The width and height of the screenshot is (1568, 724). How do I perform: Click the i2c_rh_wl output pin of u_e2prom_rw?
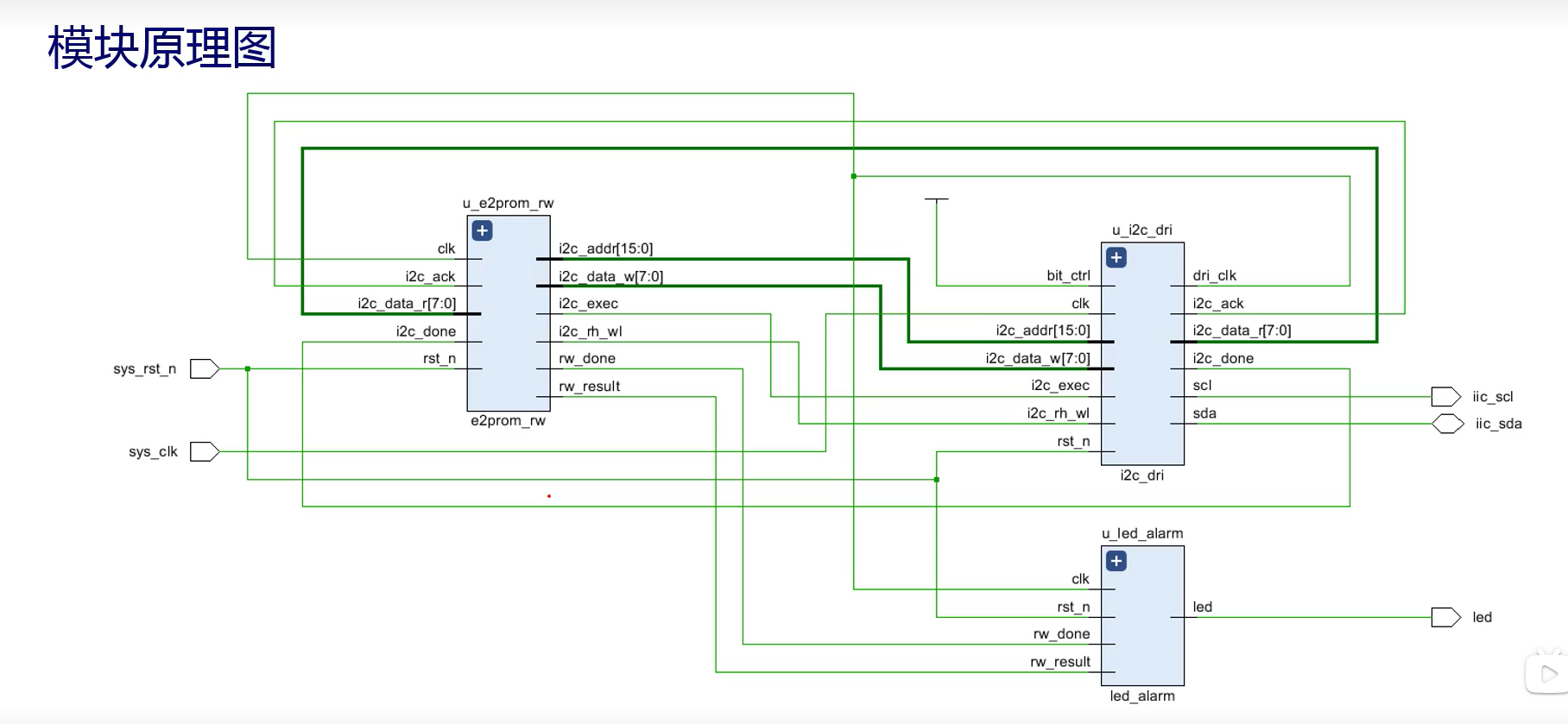(x=591, y=331)
